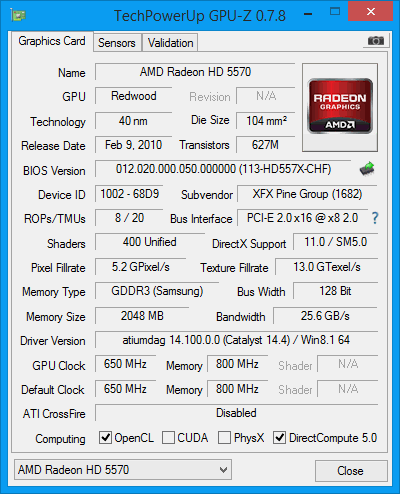Switch to the Sensors tab
The height and width of the screenshot is (494, 400).
pos(117,43)
